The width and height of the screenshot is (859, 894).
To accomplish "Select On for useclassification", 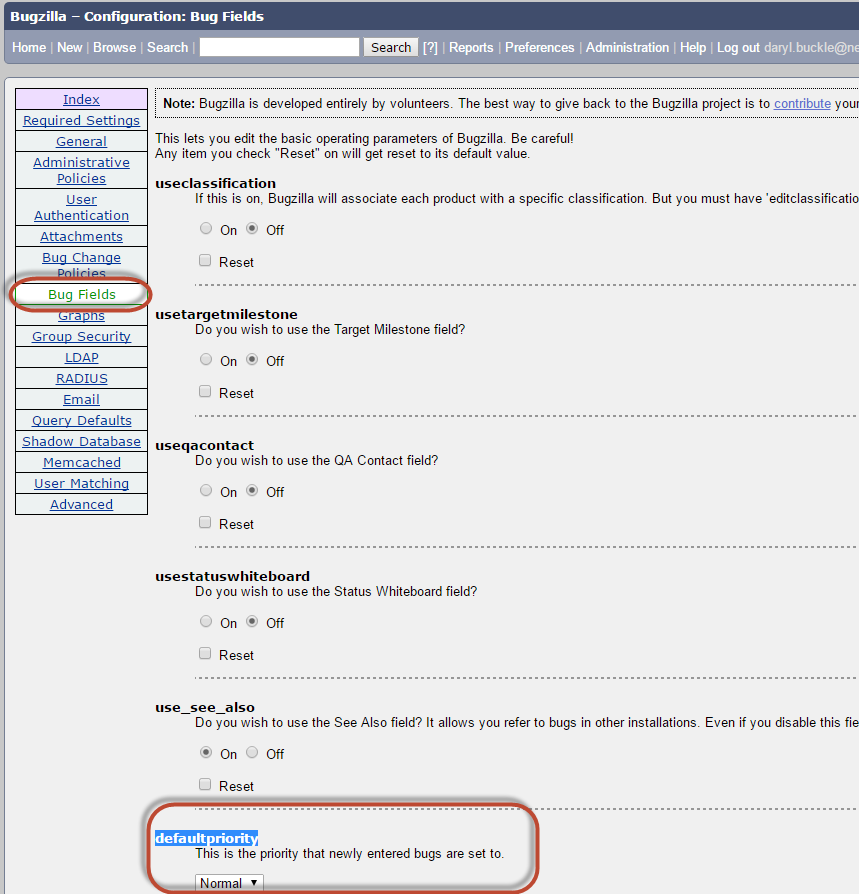I will pyautogui.click(x=206, y=229).
